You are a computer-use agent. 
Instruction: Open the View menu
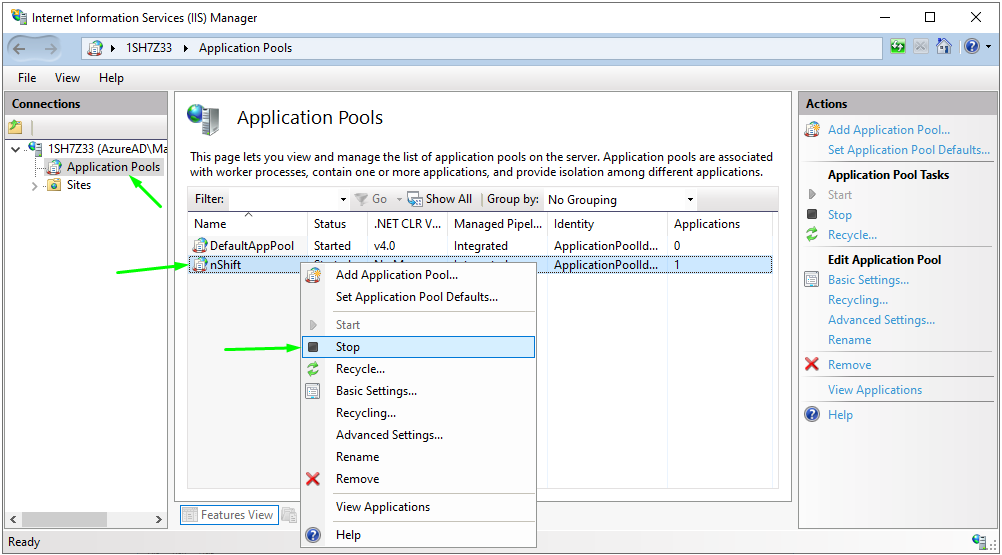coord(67,78)
